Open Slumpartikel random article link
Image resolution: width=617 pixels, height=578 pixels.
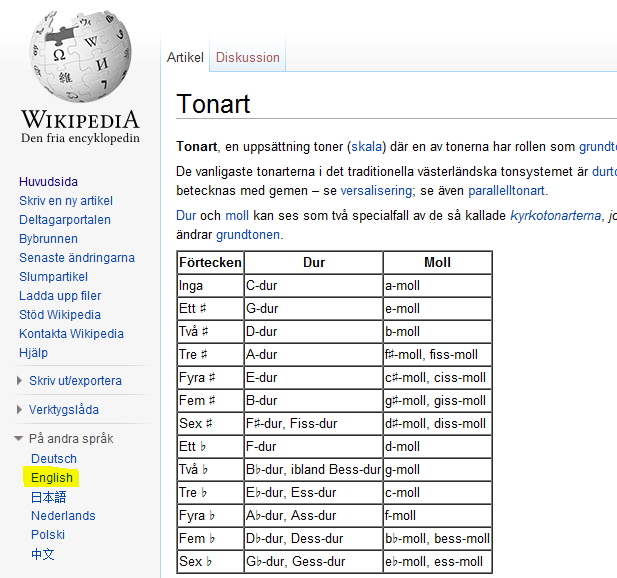click(x=53, y=277)
